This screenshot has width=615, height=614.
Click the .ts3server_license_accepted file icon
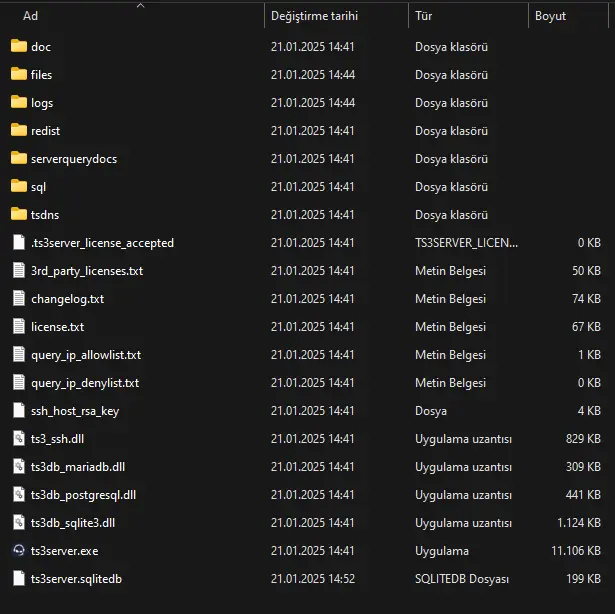point(19,242)
